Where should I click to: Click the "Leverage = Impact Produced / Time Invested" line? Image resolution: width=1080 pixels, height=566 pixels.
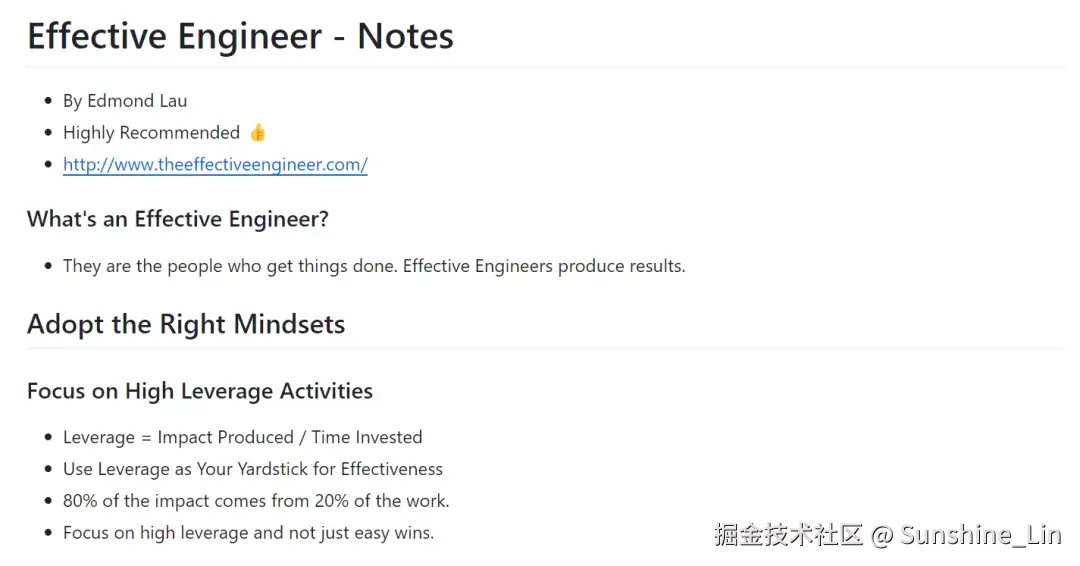[x=242, y=437]
